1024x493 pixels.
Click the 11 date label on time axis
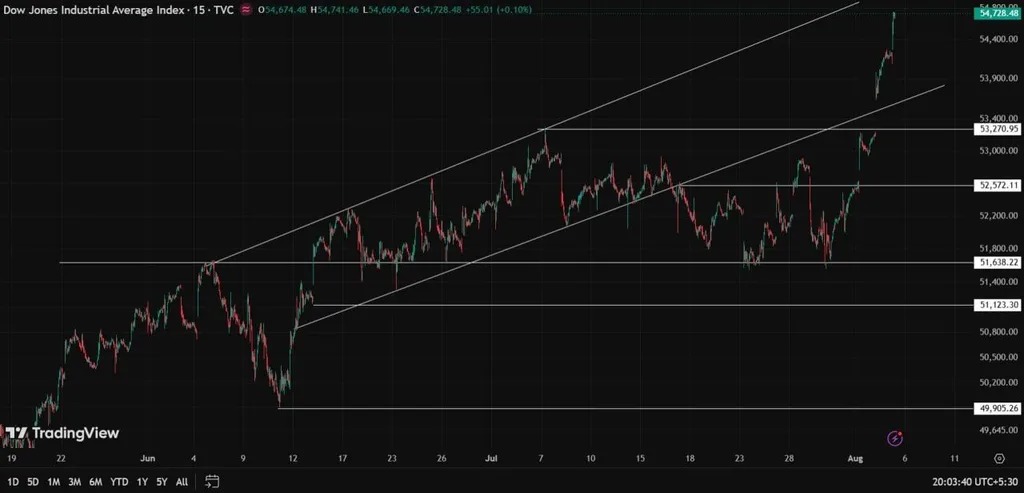coord(954,458)
